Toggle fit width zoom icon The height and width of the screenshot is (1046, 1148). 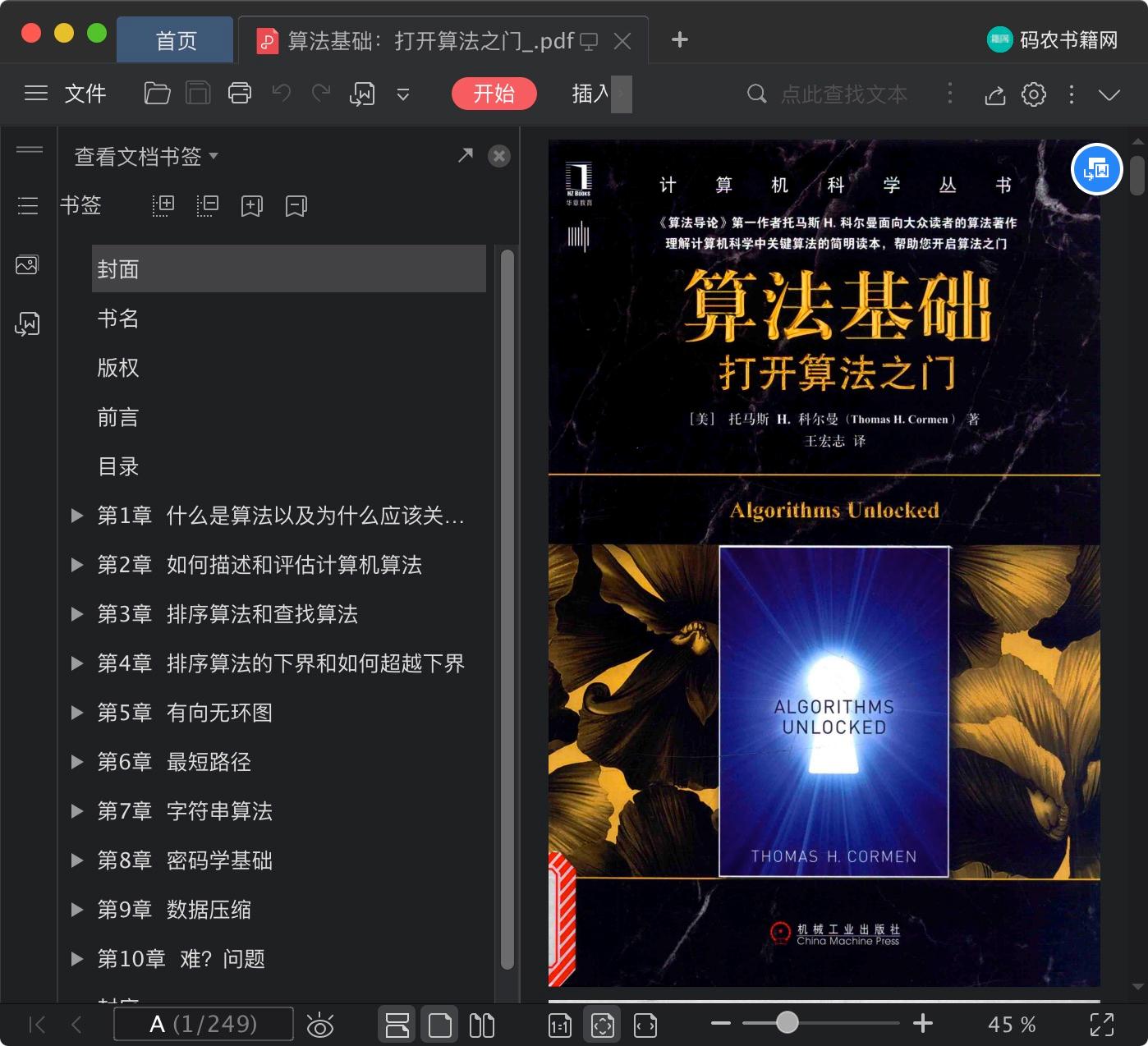[645, 1025]
